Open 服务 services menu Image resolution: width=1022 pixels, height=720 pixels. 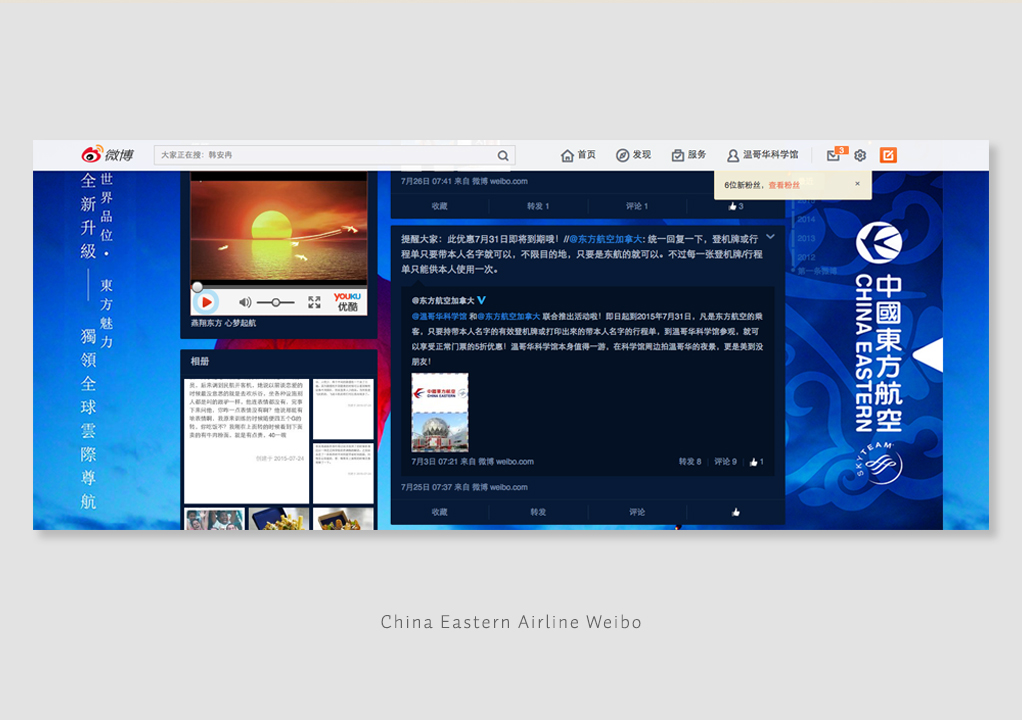pyautogui.click(x=689, y=155)
